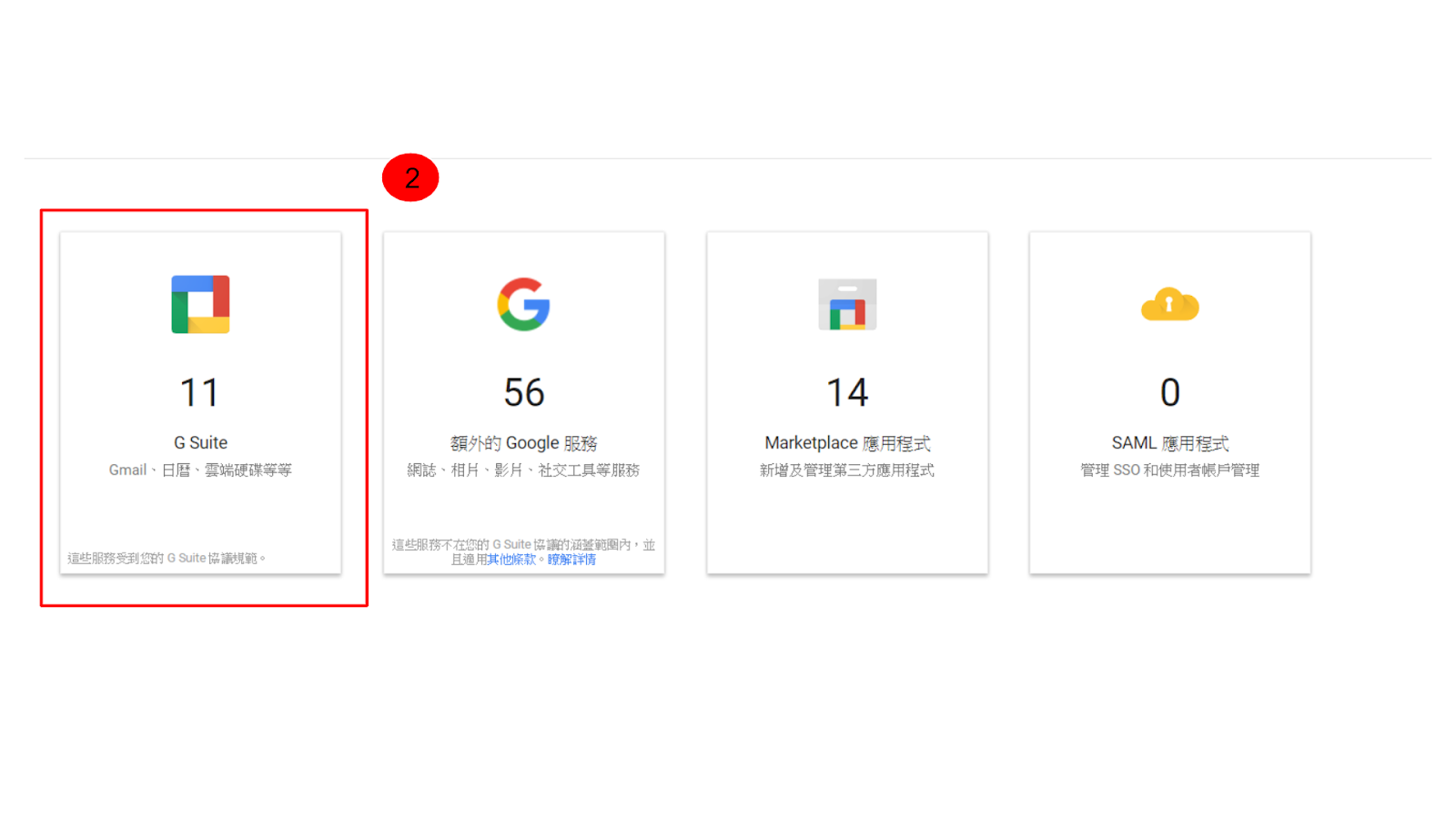Screen dimensions: 1456x819
Task: Click the number 0 SAML count
Action: pos(1170,393)
